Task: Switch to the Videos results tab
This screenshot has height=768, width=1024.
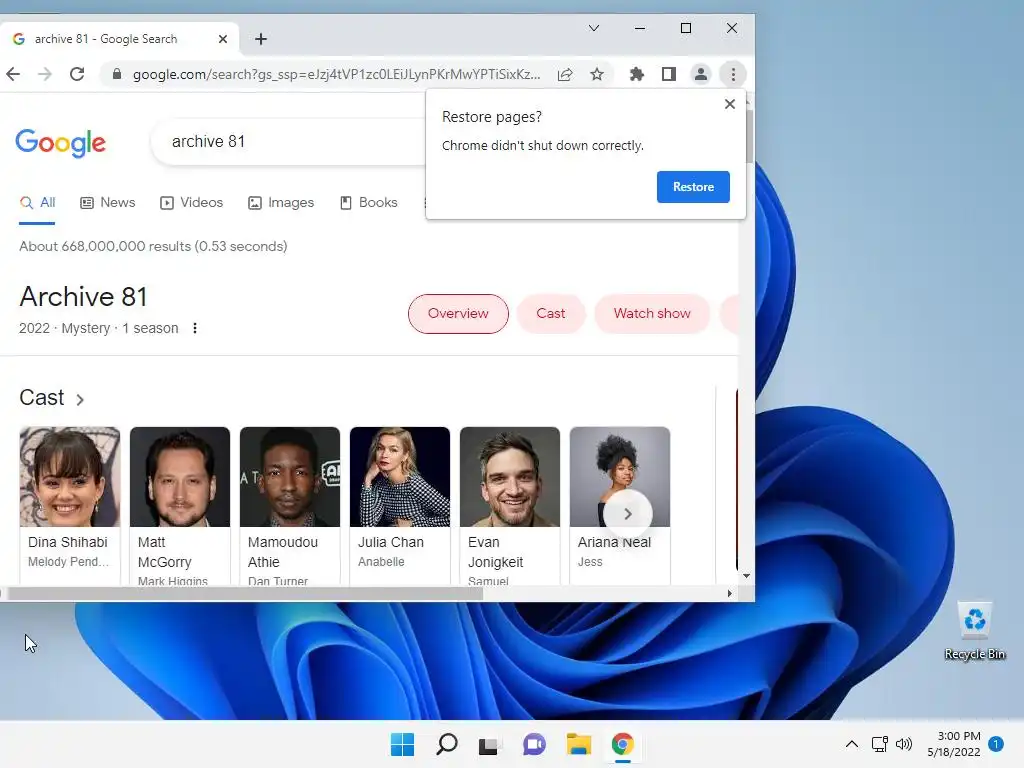Action: pos(191,203)
